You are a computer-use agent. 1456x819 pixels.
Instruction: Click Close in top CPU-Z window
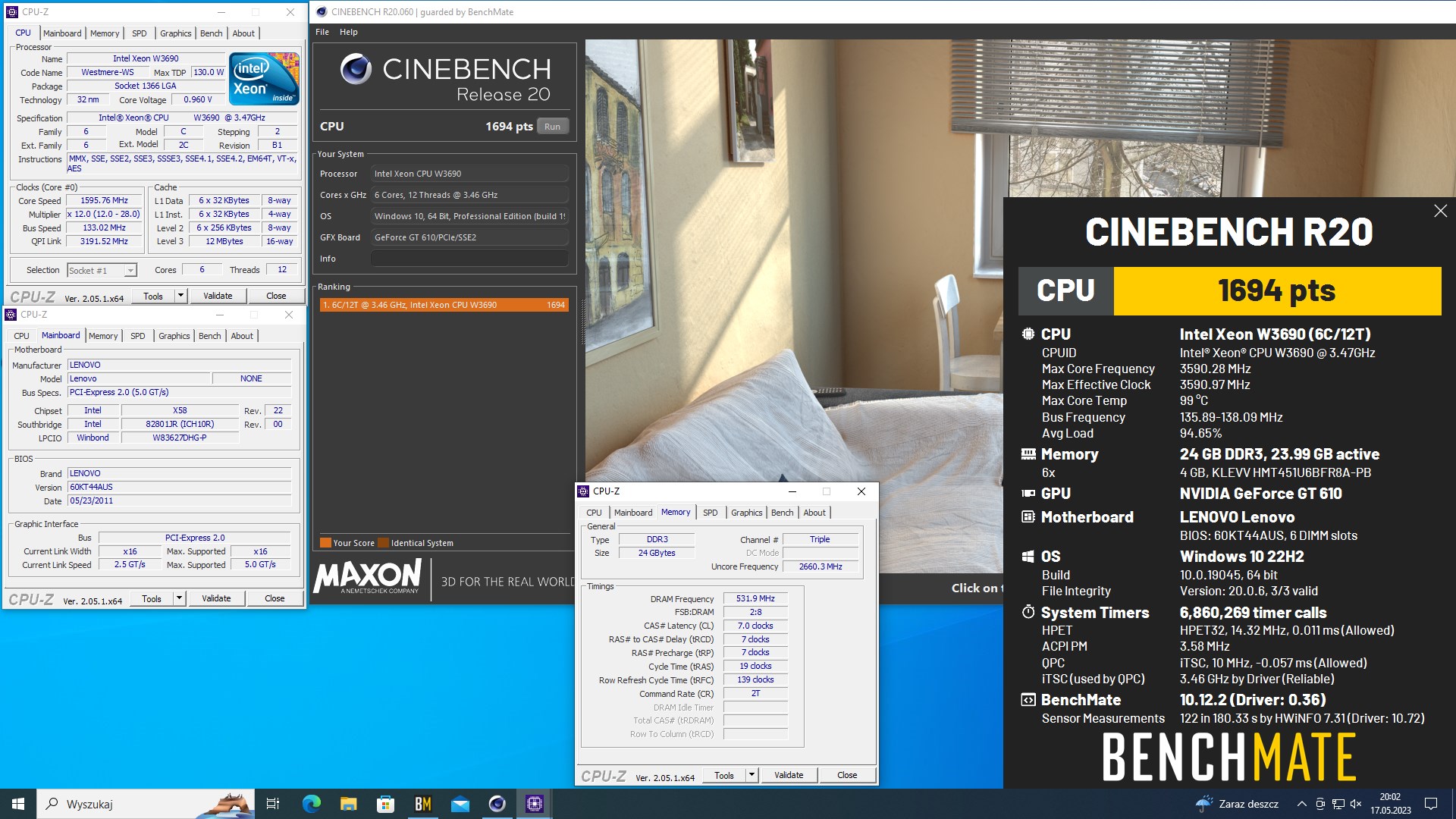[x=276, y=296]
